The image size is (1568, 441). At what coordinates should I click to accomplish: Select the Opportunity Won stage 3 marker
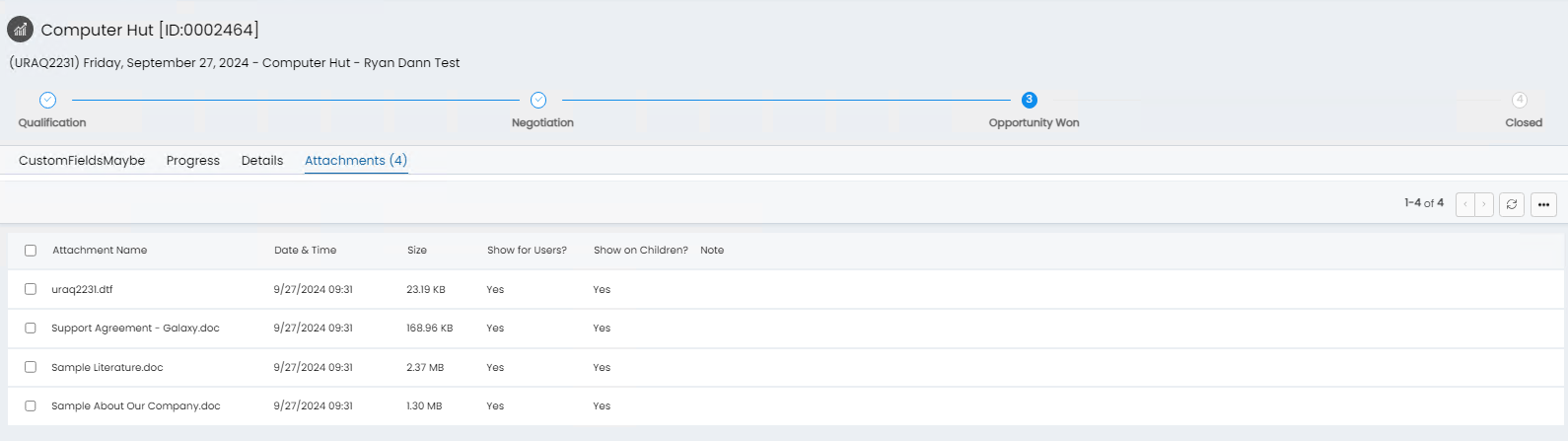(1030, 100)
